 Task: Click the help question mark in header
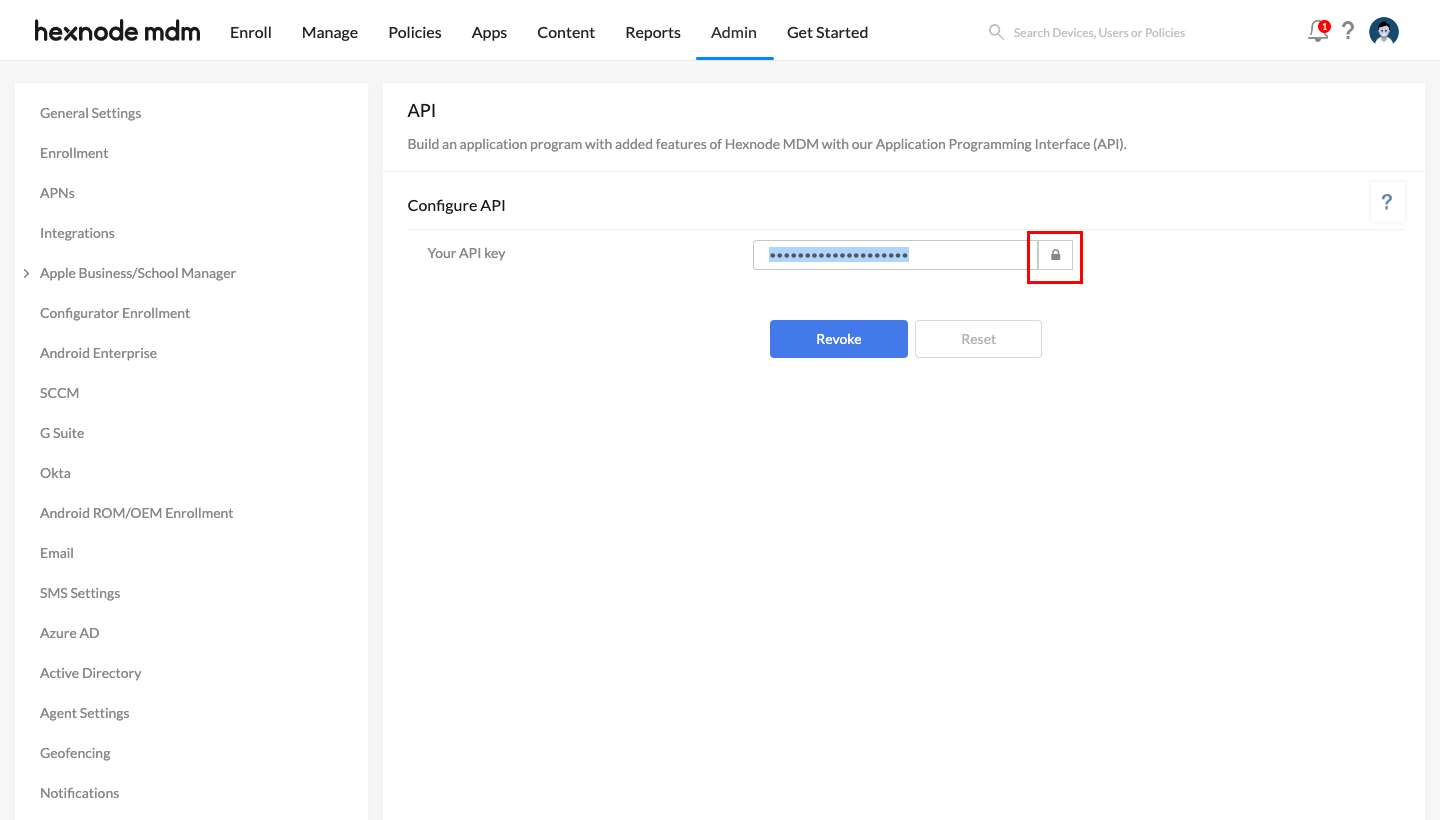[1348, 31]
